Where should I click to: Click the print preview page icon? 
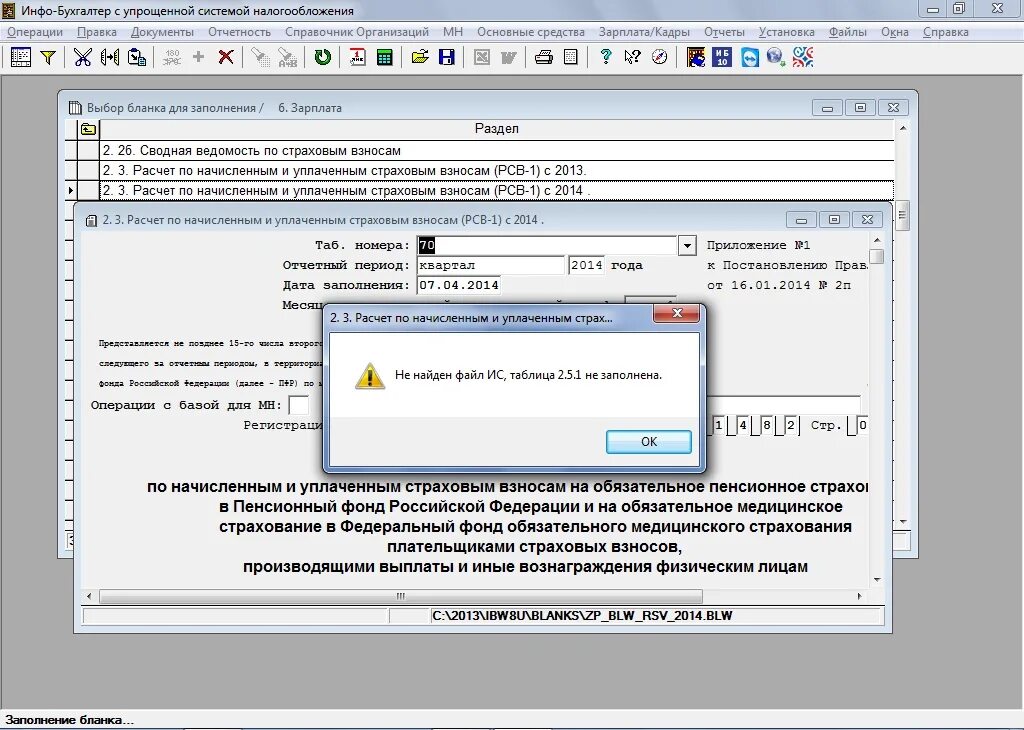[x=571, y=57]
